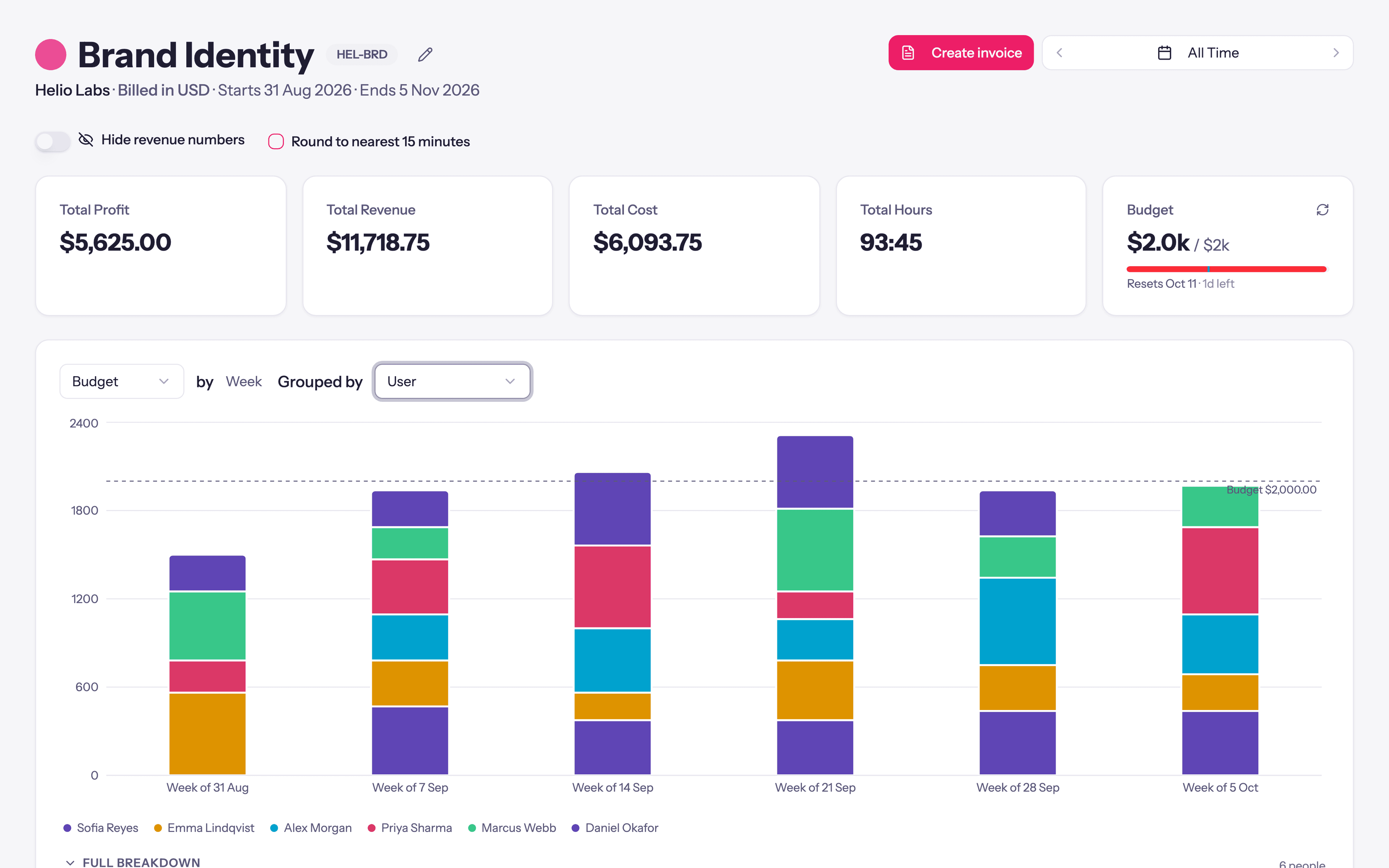Toggle Emma Lindqvist in chart legend
The image size is (1389, 868).
point(204,828)
